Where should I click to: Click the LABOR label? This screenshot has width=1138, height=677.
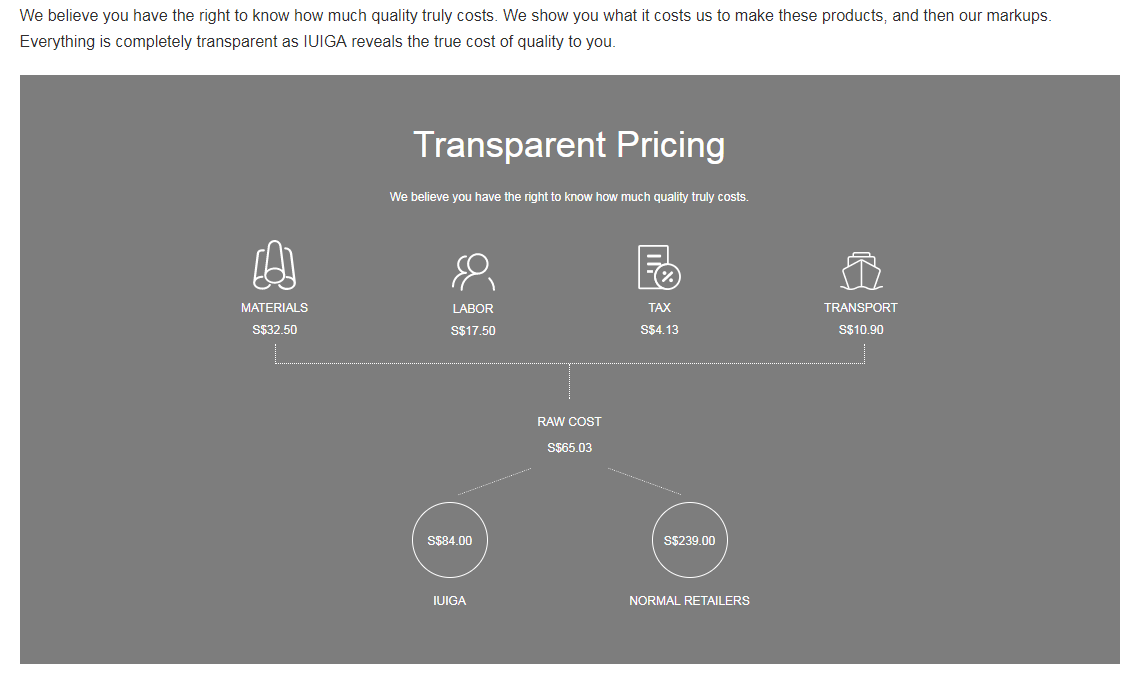tap(473, 309)
